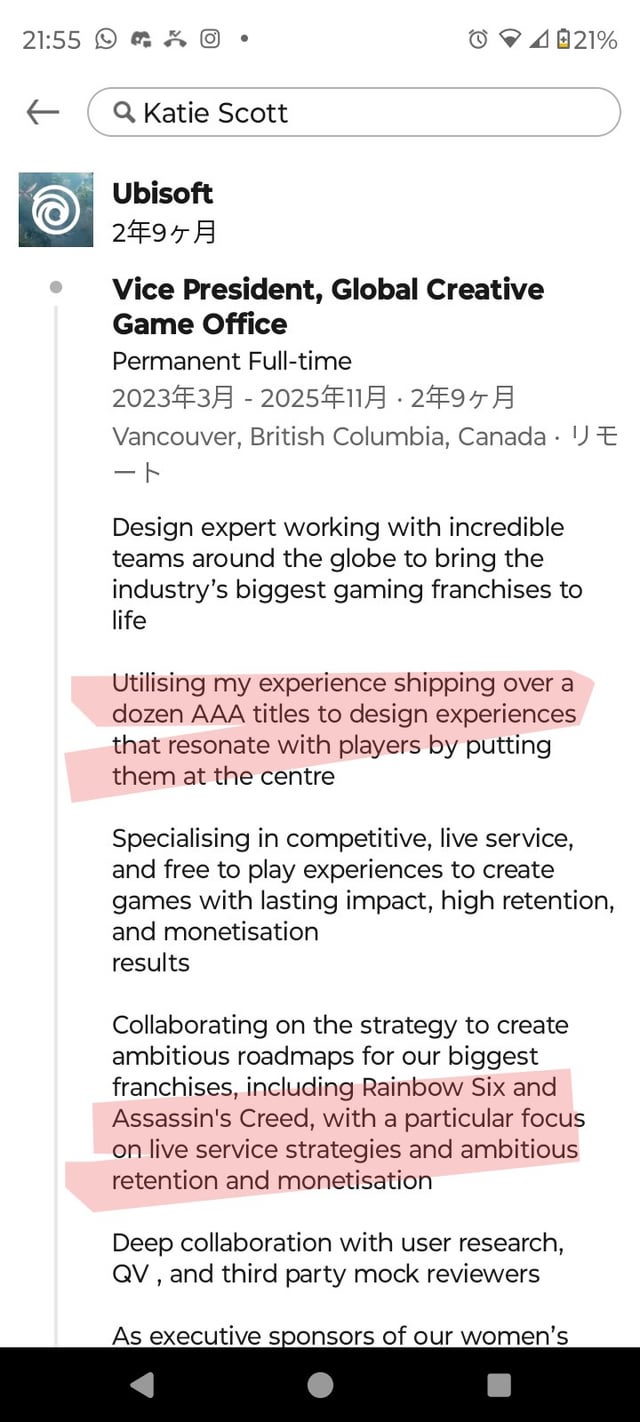640x1422 pixels.
Task: Tap the alarm clock status icon
Action: (x=478, y=39)
